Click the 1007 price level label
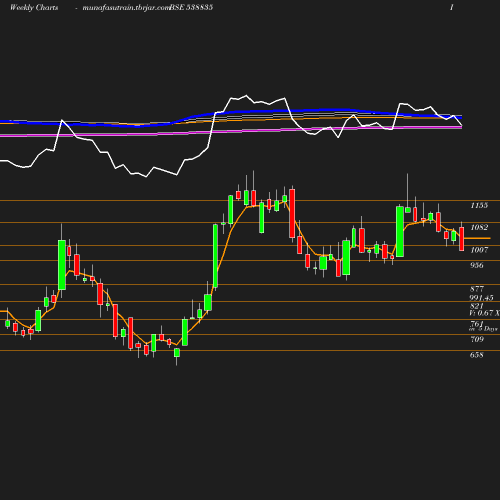 point(479,250)
